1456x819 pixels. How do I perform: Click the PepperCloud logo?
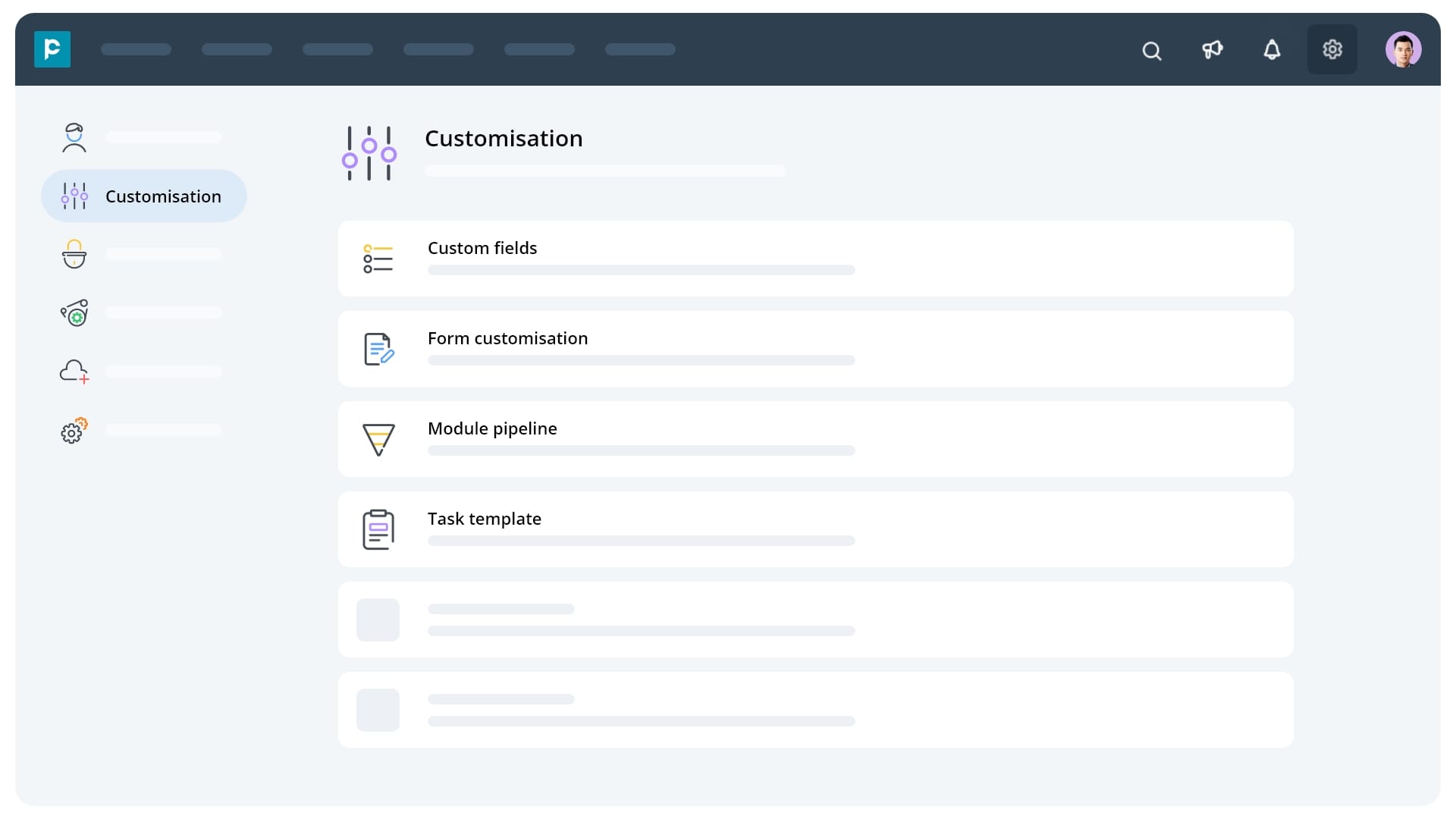[52, 49]
